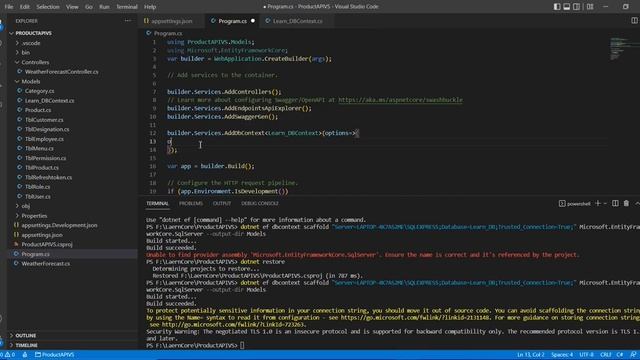Click the Program.cs breadcrumb

pos(164,33)
